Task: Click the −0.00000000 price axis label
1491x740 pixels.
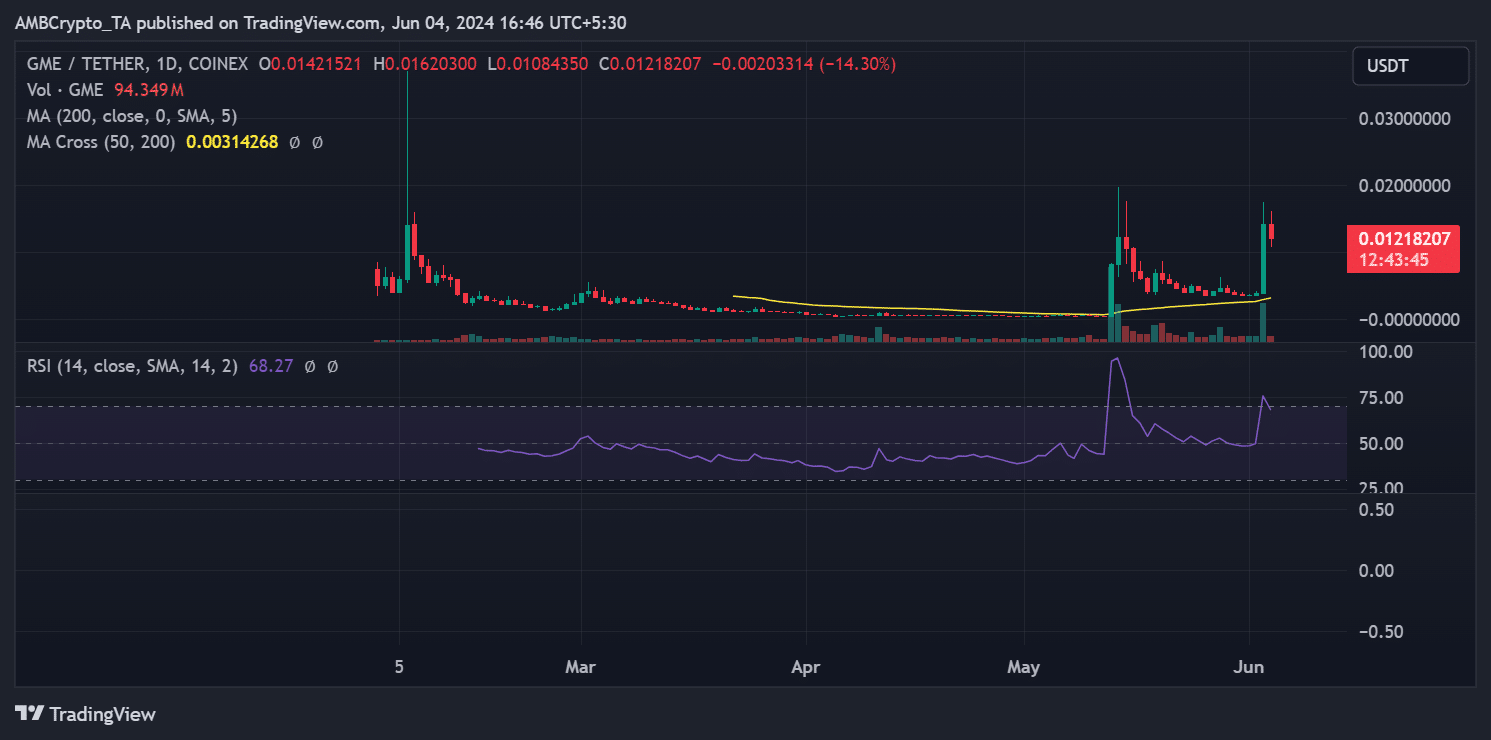Action: point(1410,320)
